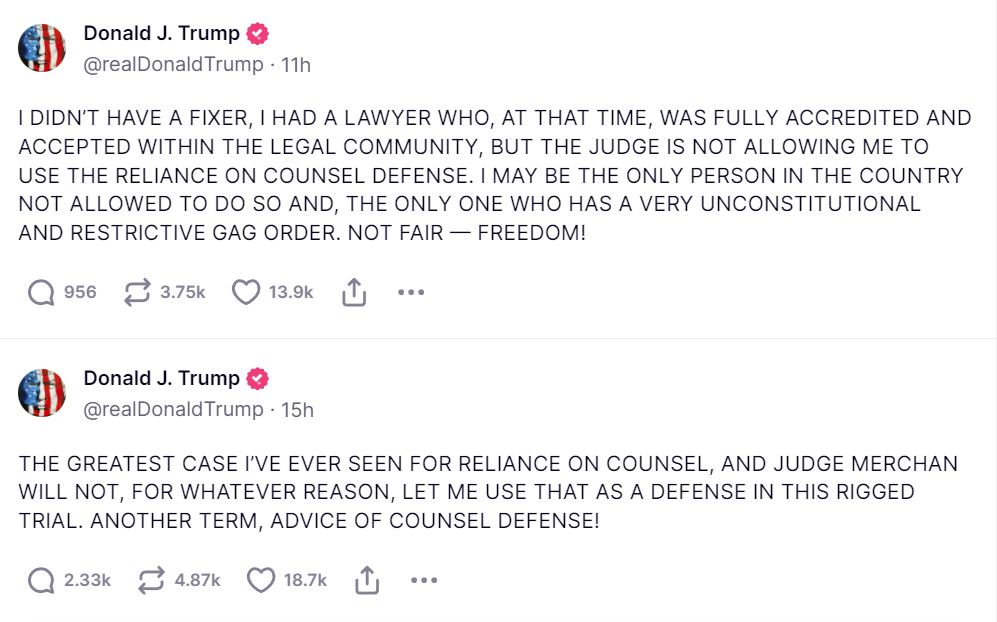Click reply icon on the 11h post

pos(42,292)
